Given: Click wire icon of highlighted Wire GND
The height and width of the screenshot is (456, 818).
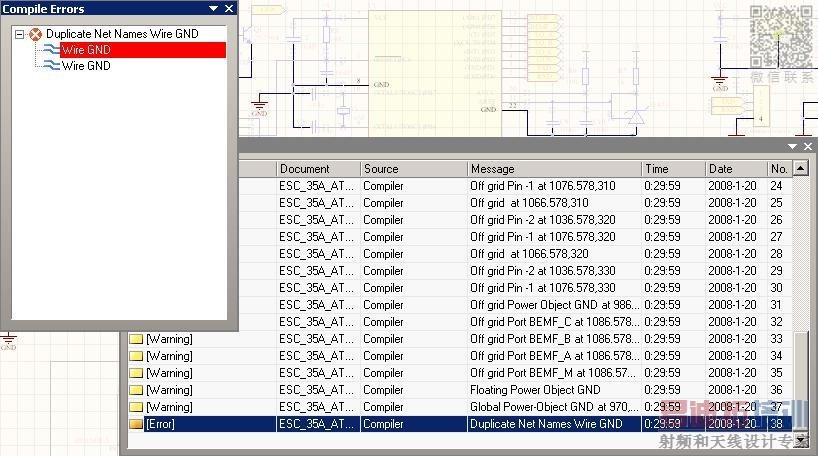Looking at the screenshot, I should point(51,50).
